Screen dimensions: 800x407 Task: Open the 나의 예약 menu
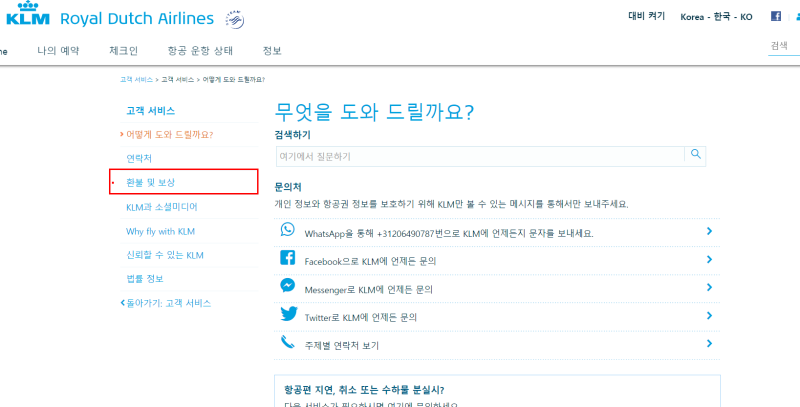pyautogui.click(x=58, y=50)
